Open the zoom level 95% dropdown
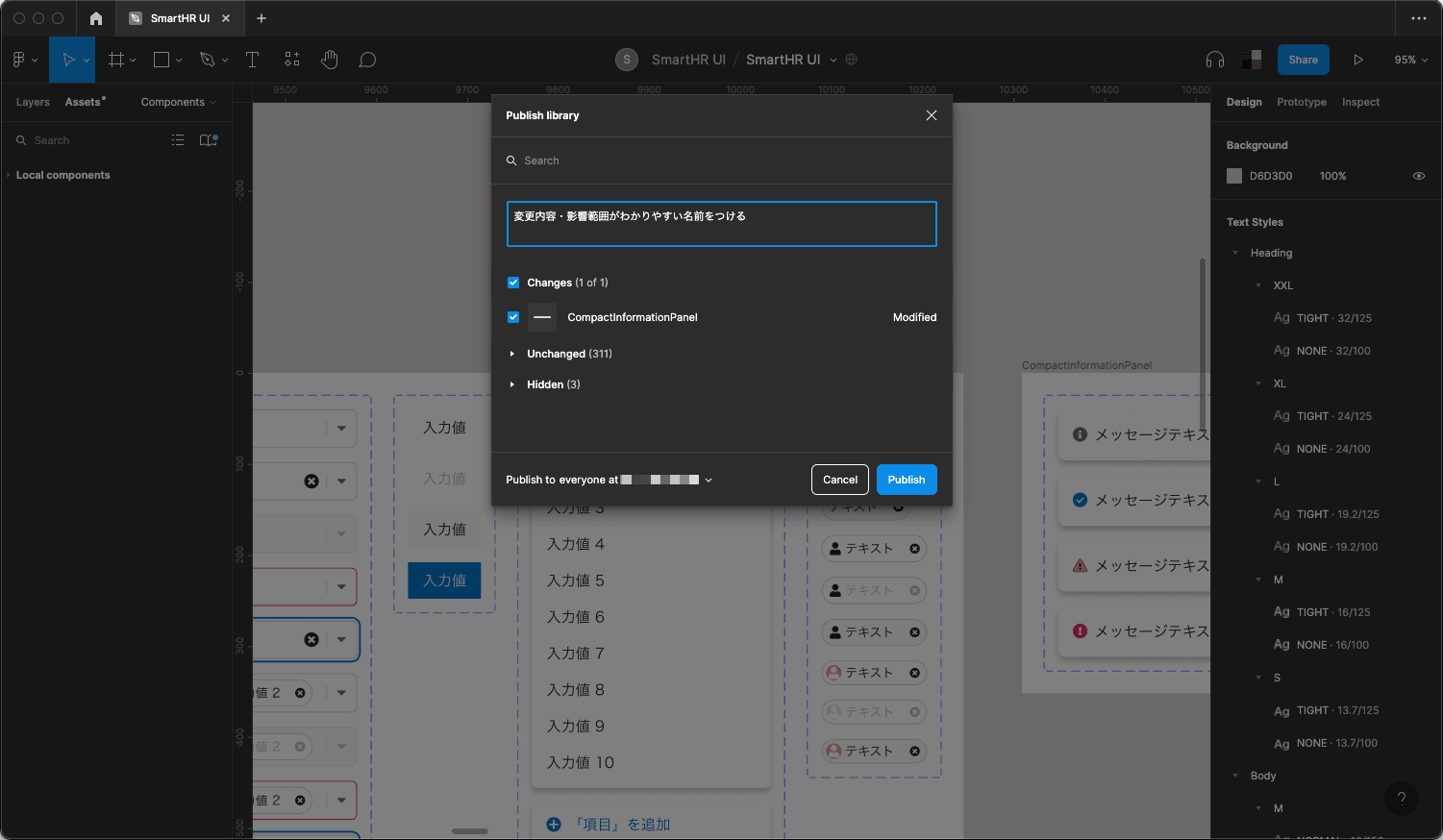The height and width of the screenshot is (840, 1443). coord(1410,60)
